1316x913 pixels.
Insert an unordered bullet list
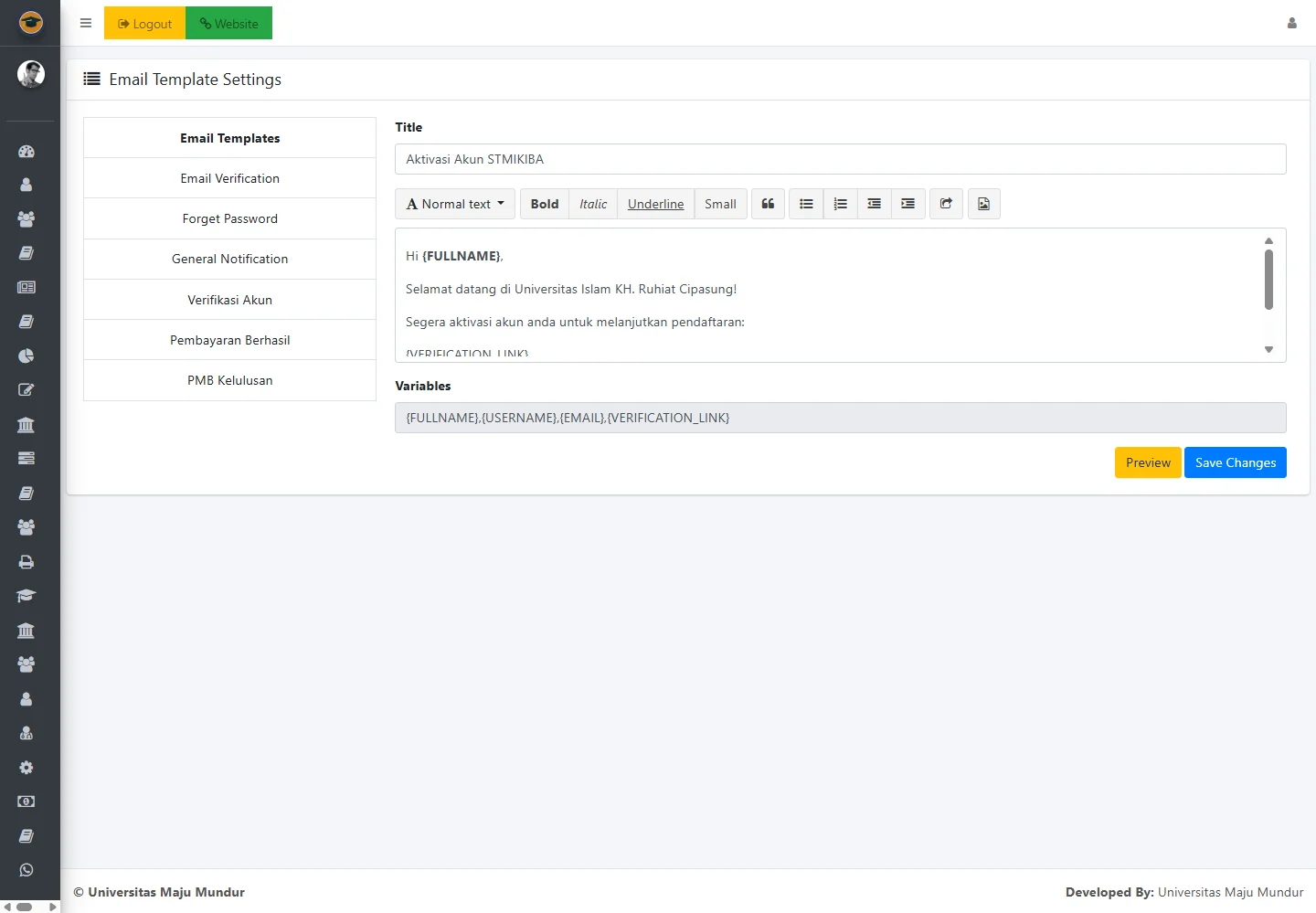pyautogui.click(x=806, y=204)
